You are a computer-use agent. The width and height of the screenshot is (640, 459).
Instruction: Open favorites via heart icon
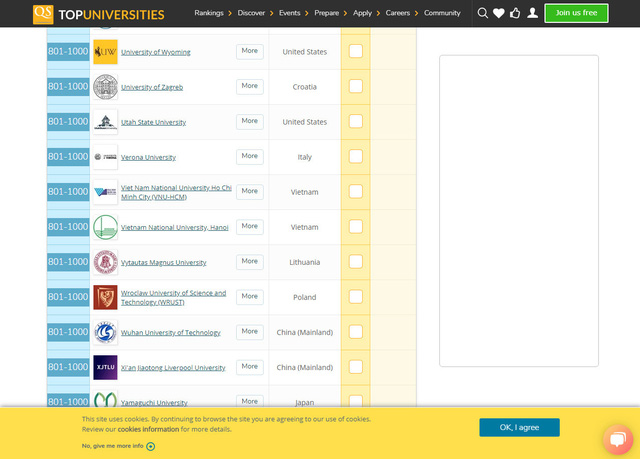pyautogui.click(x=499, y=13)
